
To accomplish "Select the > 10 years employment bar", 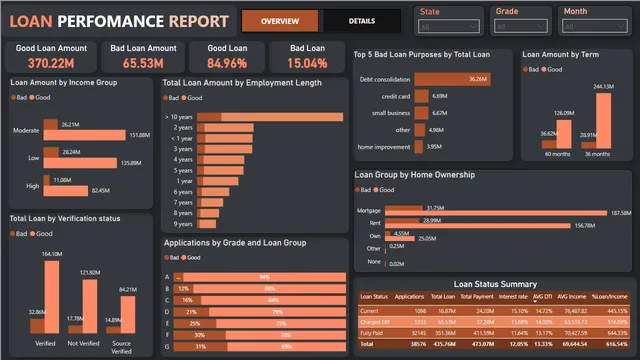I will pos(270,117).
